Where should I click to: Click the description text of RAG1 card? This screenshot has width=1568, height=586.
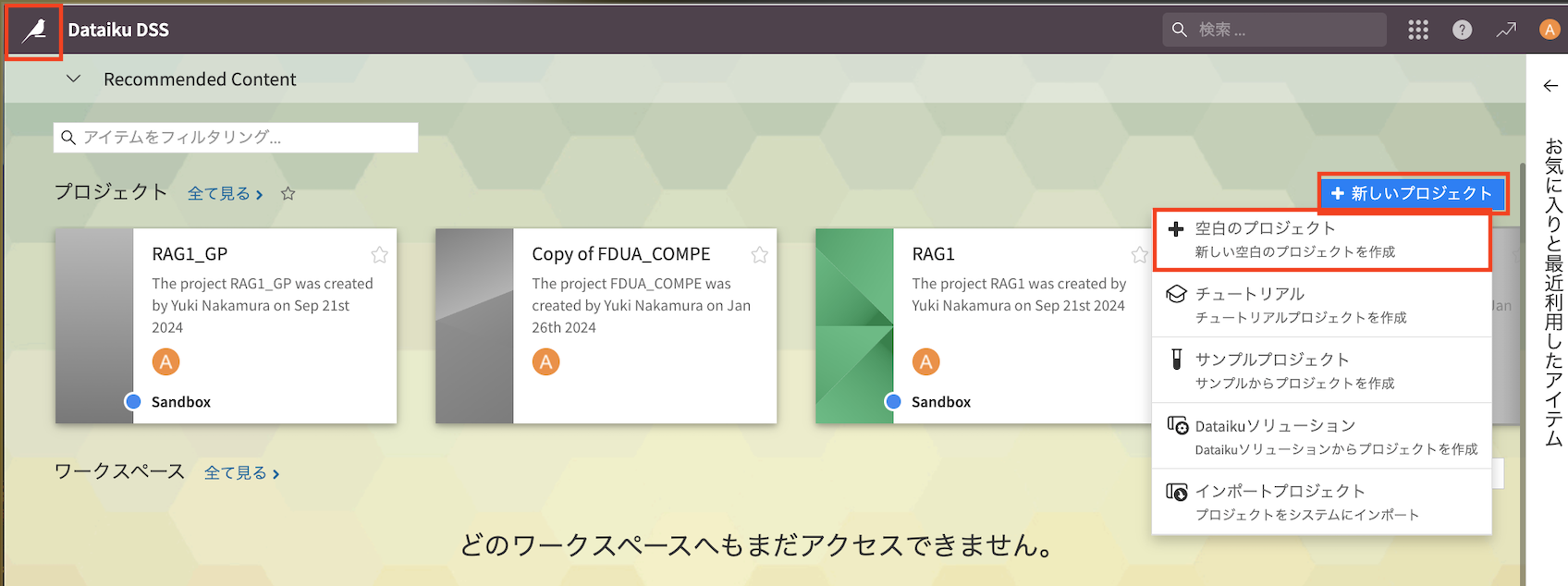(x=1019, y=295)
